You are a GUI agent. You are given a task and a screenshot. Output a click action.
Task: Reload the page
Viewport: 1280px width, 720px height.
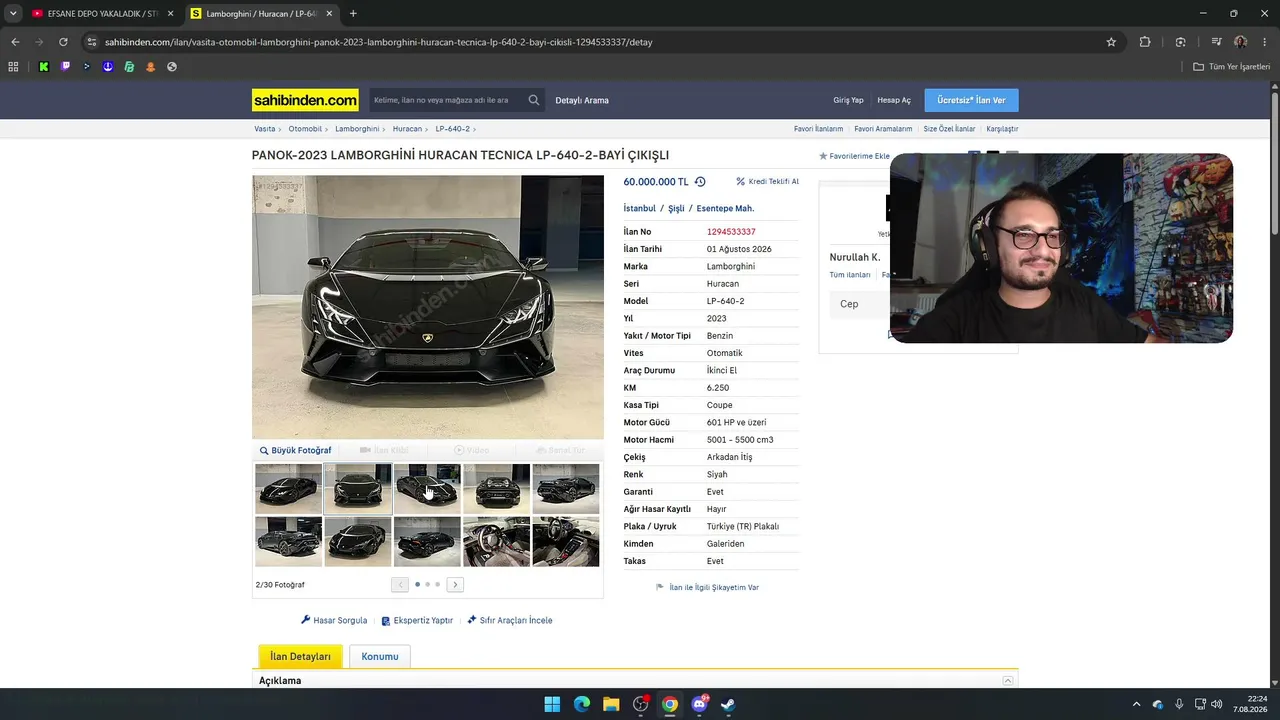[63, 42]
